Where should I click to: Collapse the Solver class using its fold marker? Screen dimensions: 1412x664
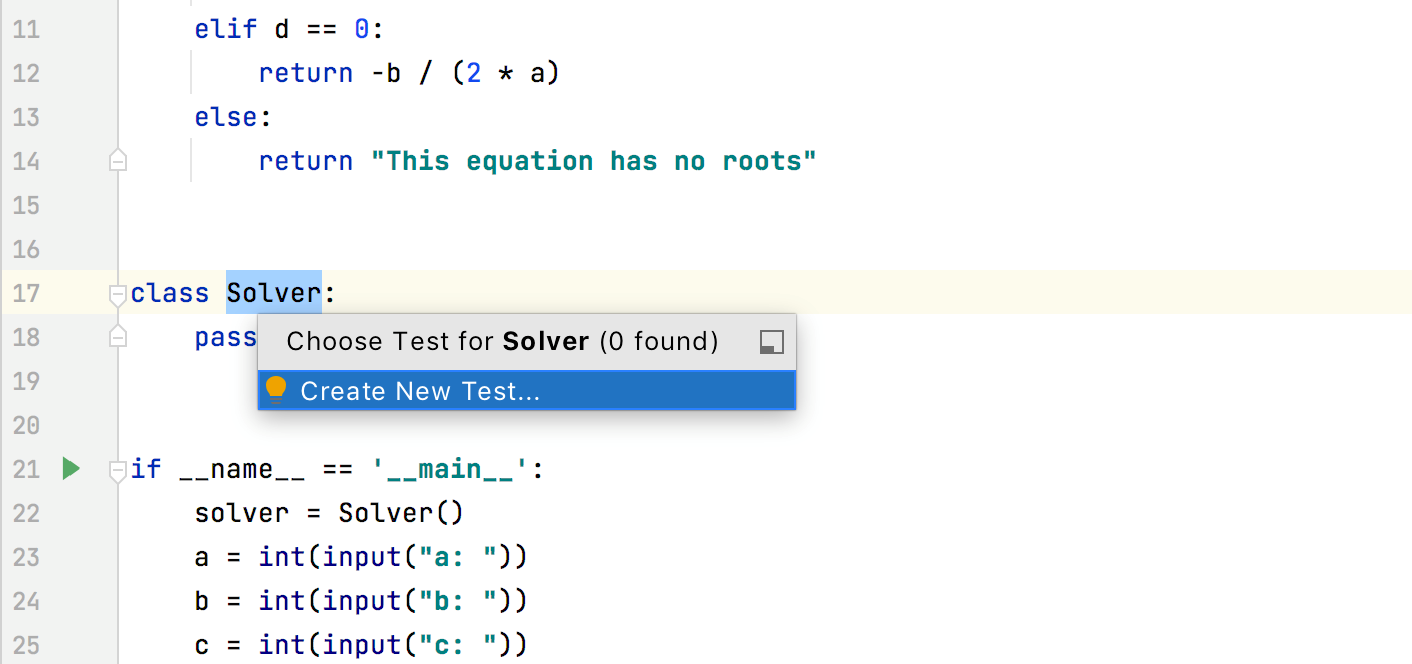tap(117, 293)
